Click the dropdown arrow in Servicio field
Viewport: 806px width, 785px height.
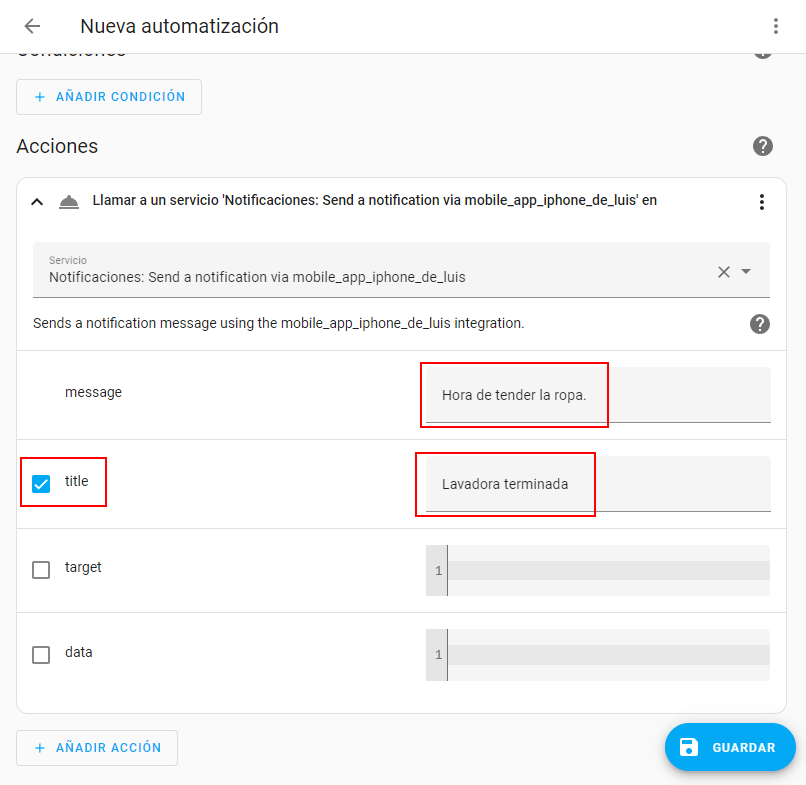[746, 272]
